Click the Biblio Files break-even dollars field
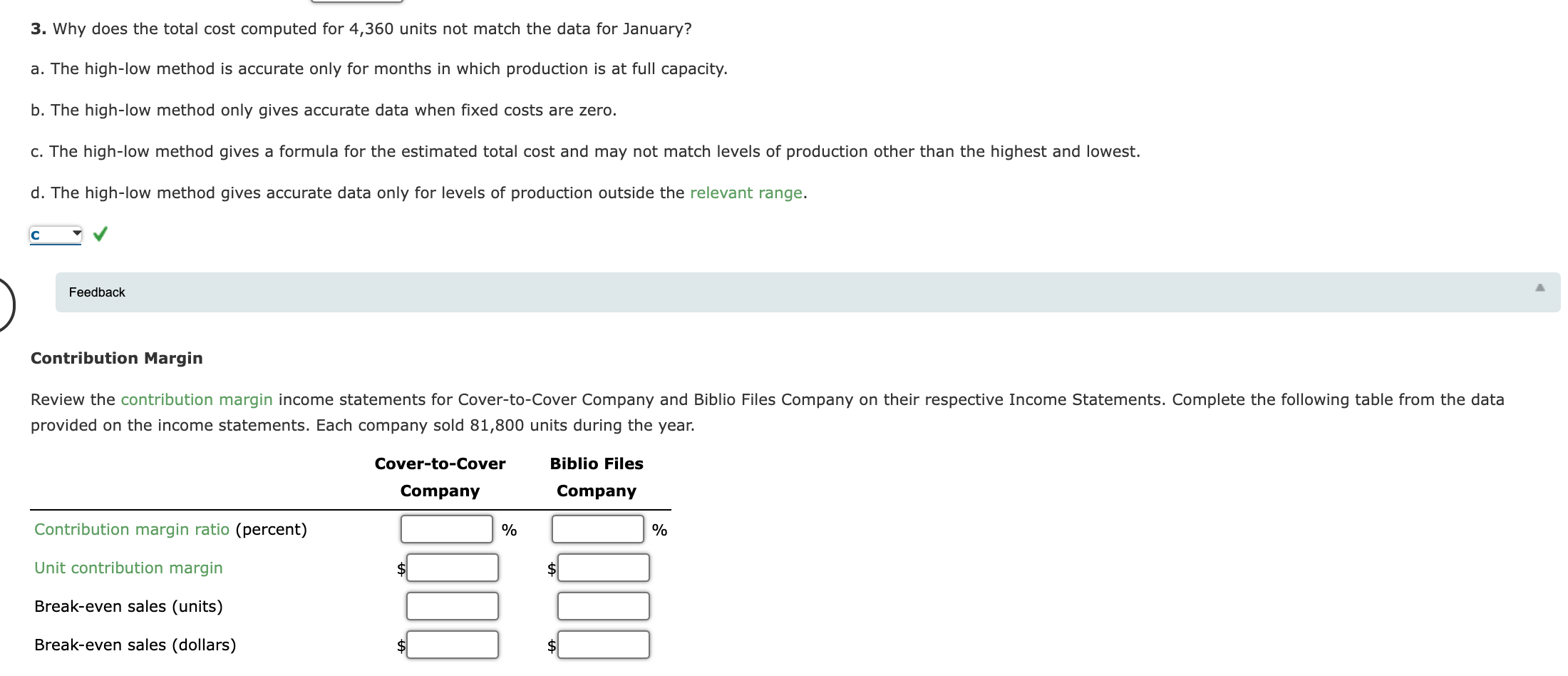 [x=603, y=645]
